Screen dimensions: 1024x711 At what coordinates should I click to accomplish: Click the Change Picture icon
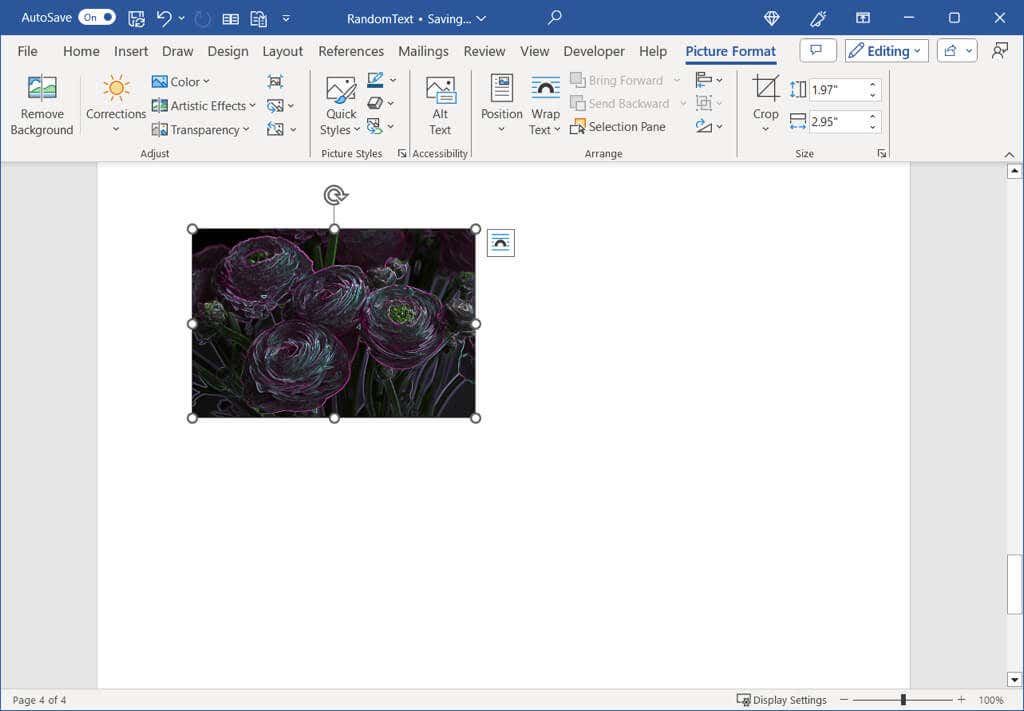275,105
